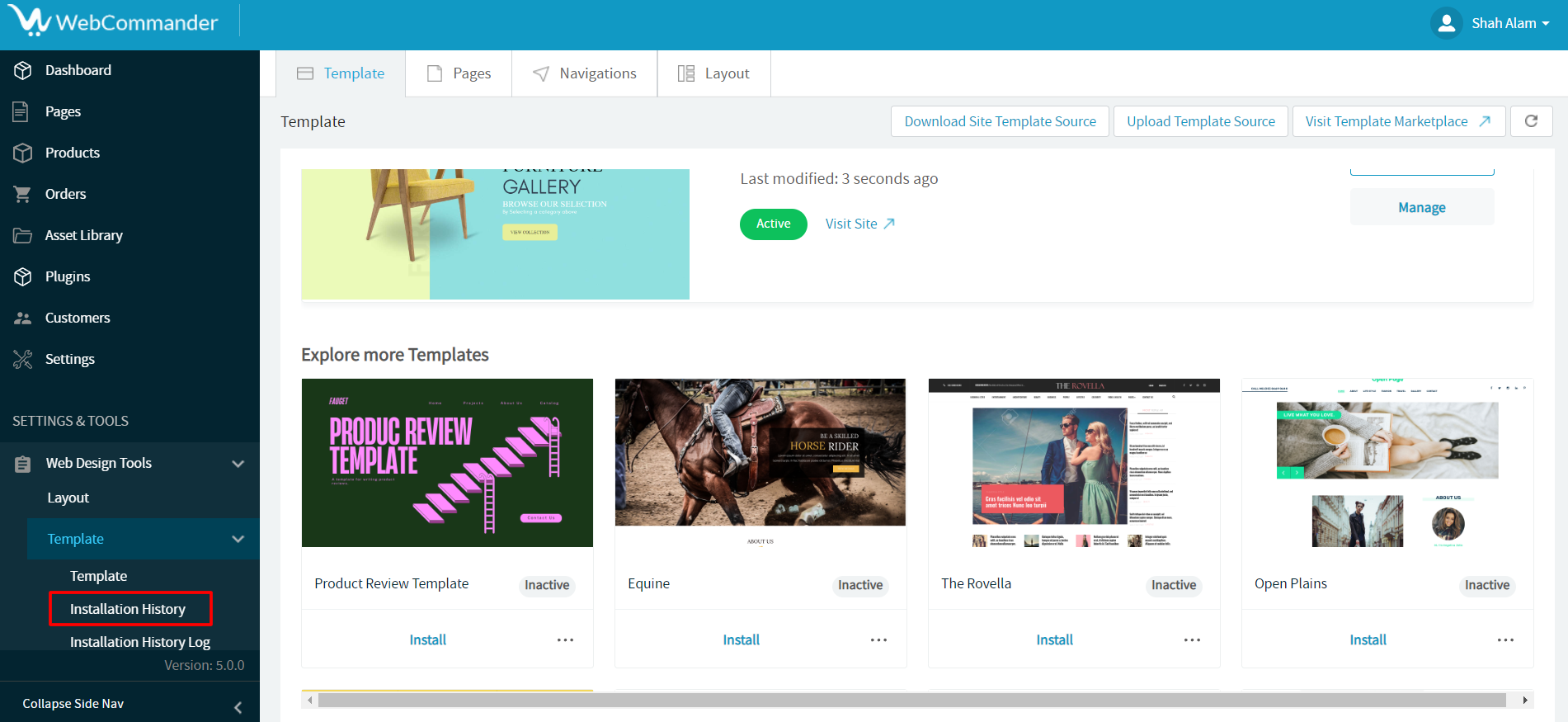Click the Orders cart icon
The width and height of the screenshot is (1568, 722).
[22, 194]
